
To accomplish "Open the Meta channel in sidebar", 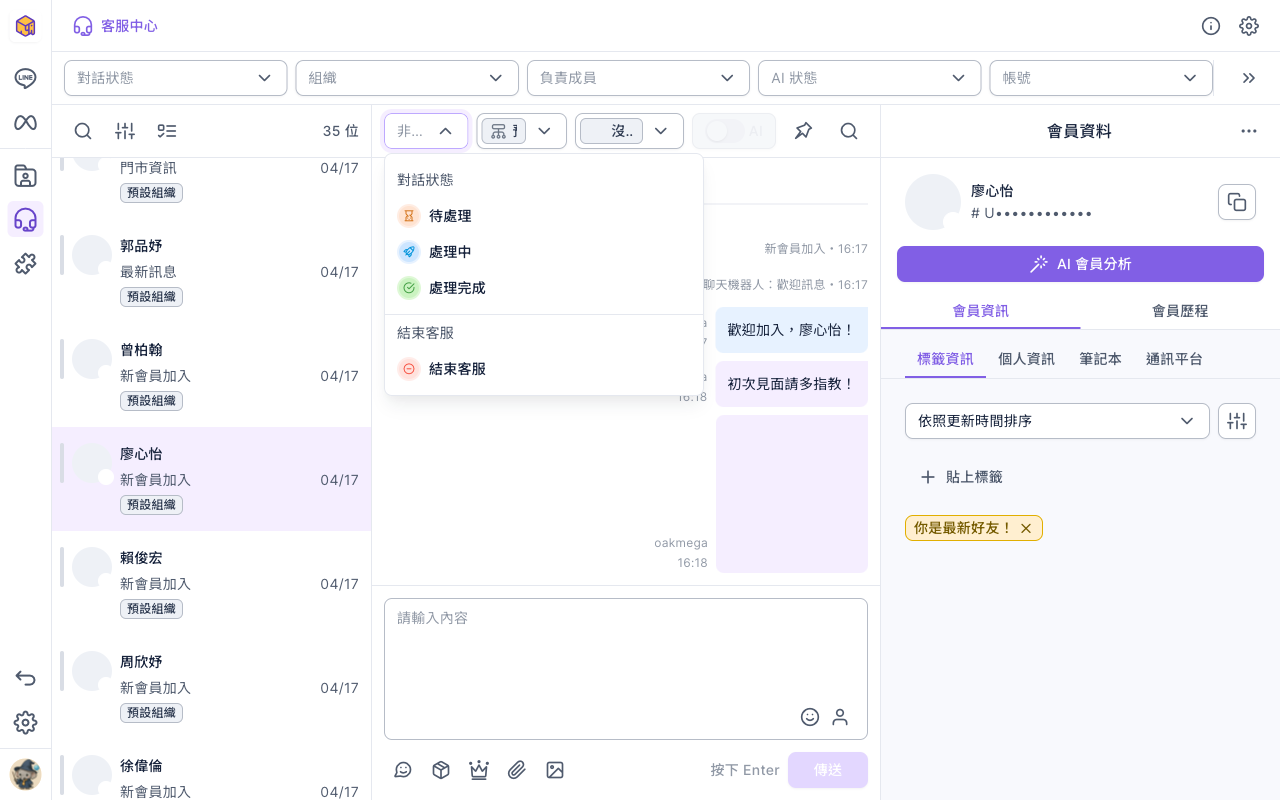I will click(x=25, y=122).
